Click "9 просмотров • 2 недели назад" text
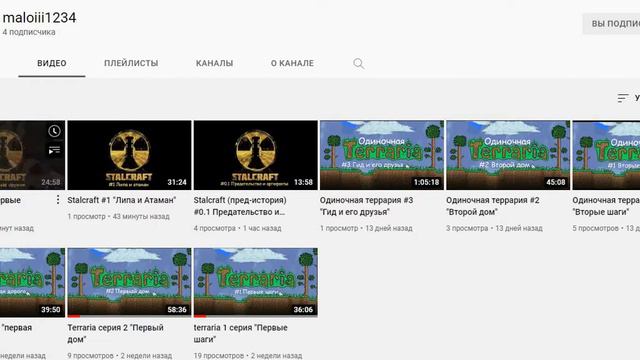 point(120,356)
